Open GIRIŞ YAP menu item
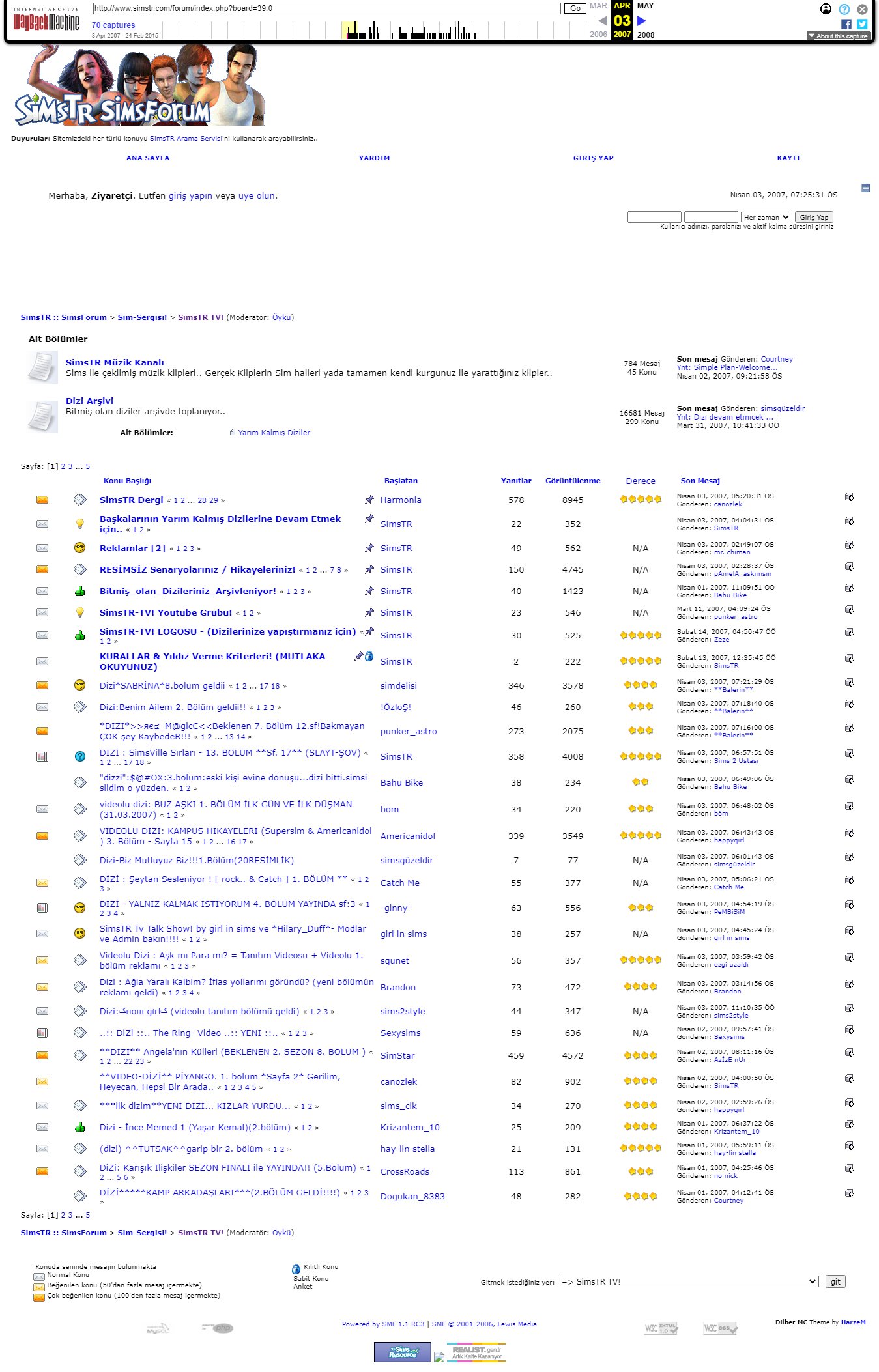 [593, 158]
